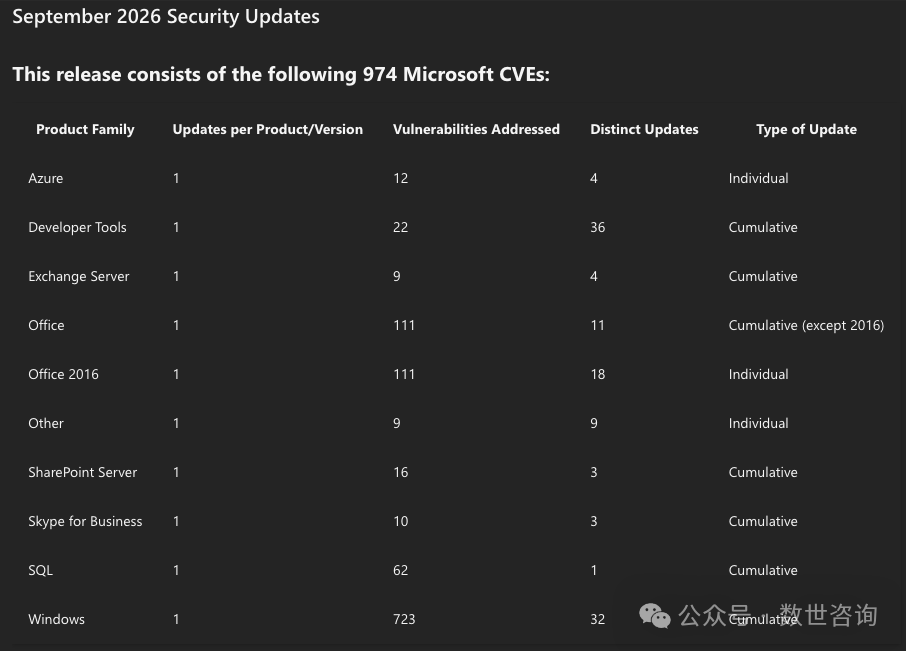The height and width of the screenshot is (651, 906).
Task: Select the Developer Tools row label
Action: tap(77, 228)
